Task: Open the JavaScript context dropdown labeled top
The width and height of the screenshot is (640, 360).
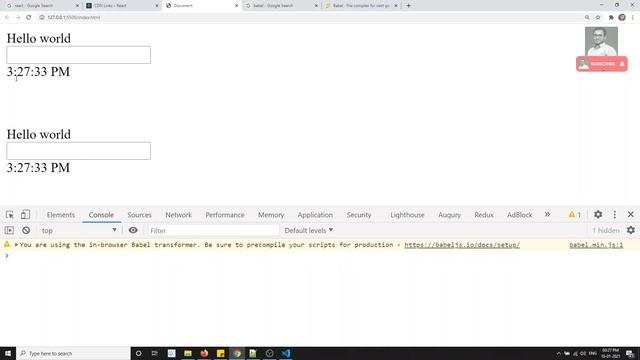Action: coord(78,231)
